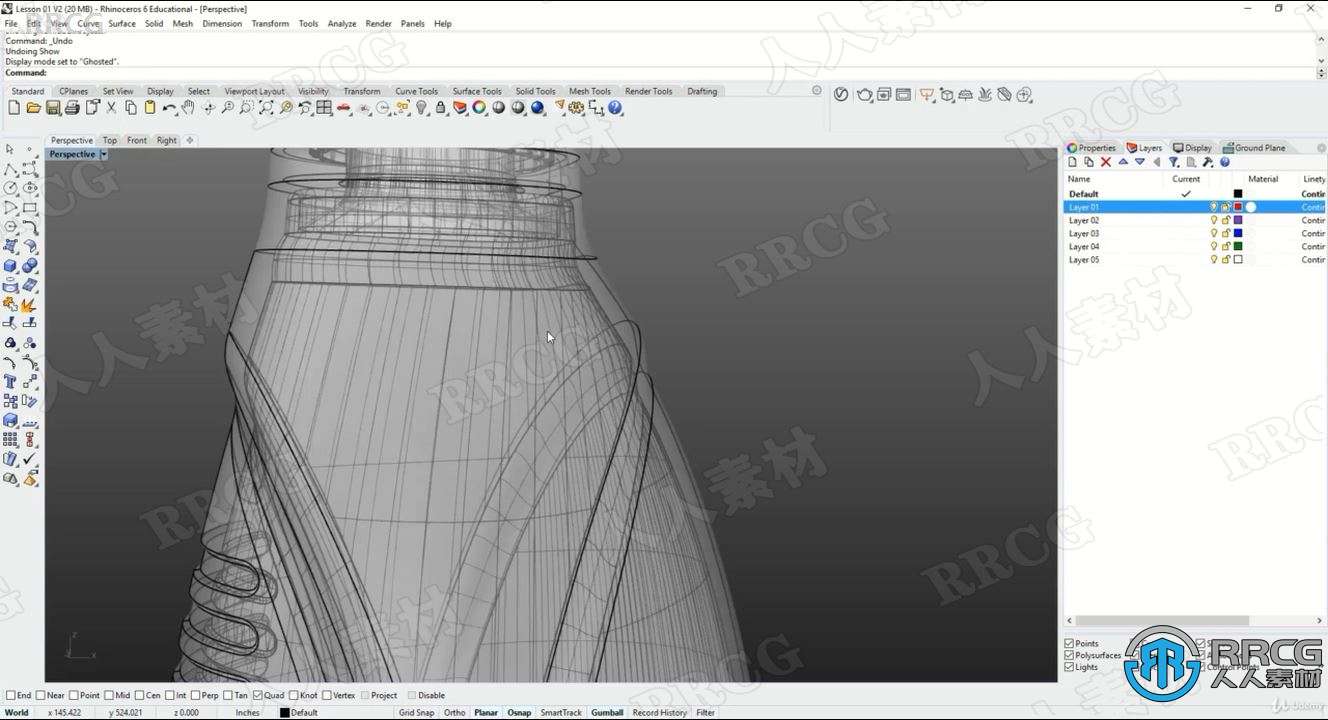The width and height of the screenshot is (1328, 720).
Task: Click the blue sphere render icon
Action: tap(537, 108)
